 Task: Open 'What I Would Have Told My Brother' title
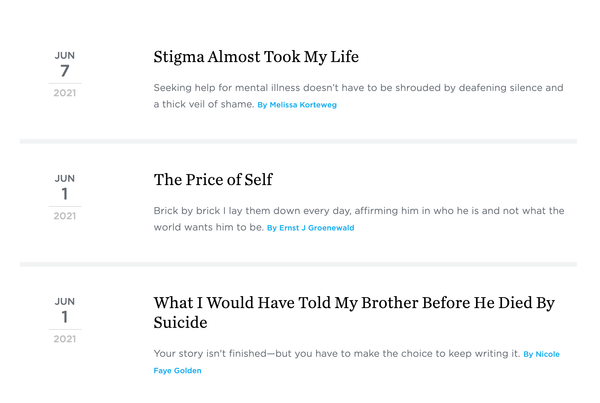tap(354, 302)
